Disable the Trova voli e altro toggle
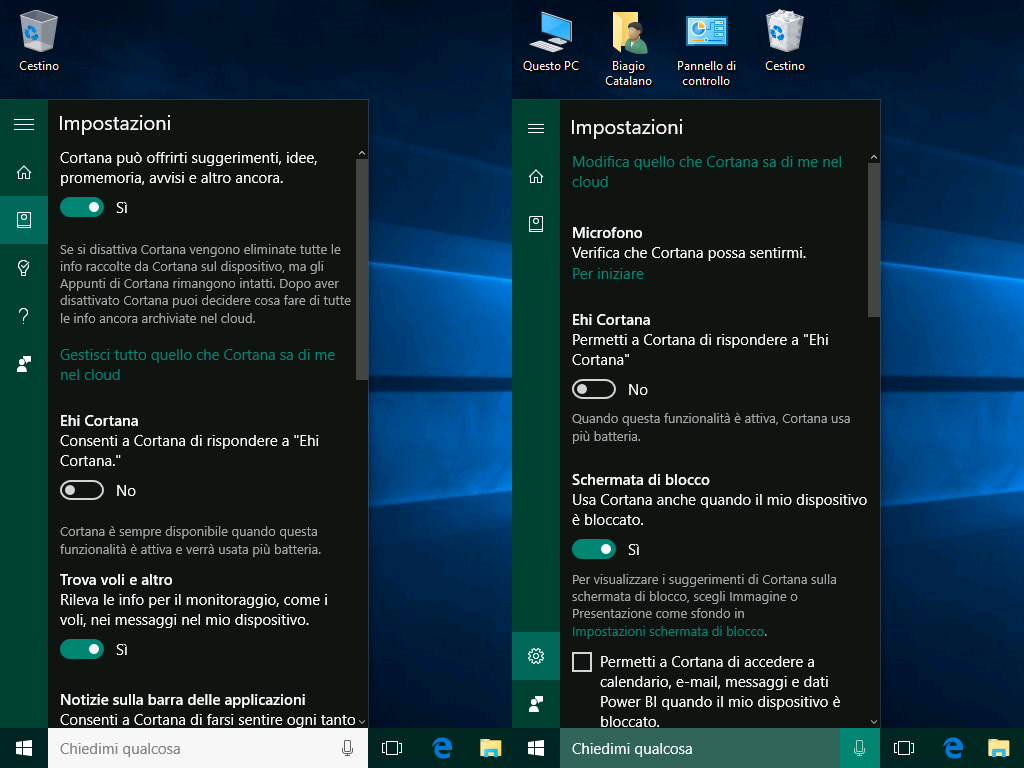The image size is (1024, 768). click(x=82, y=649)
